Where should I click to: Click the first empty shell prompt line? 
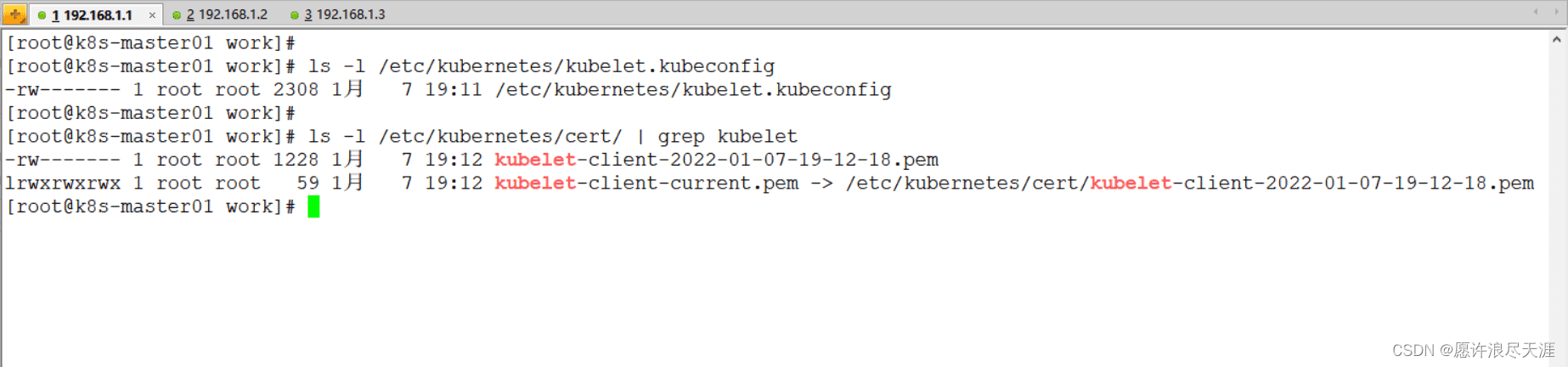pyautogui.click(x=150, y=42)
